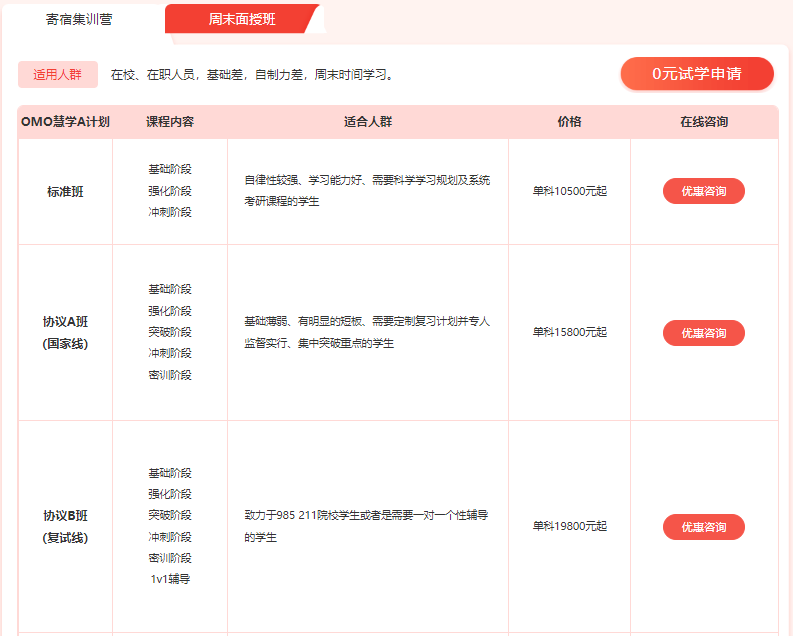The height and width of the screenshot is (636, 793).
Task: Click 优惠咨询 in the 协议B班 row
Action: coord(703,527)
